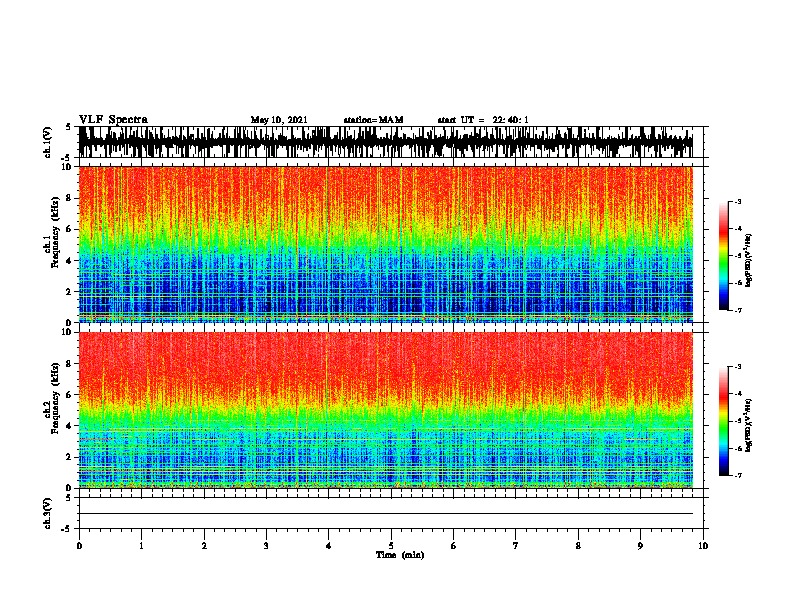Viewport: 792px width, 612px height.
Task: Click tick label "10" on the time axis
Action: coord(703,546)
